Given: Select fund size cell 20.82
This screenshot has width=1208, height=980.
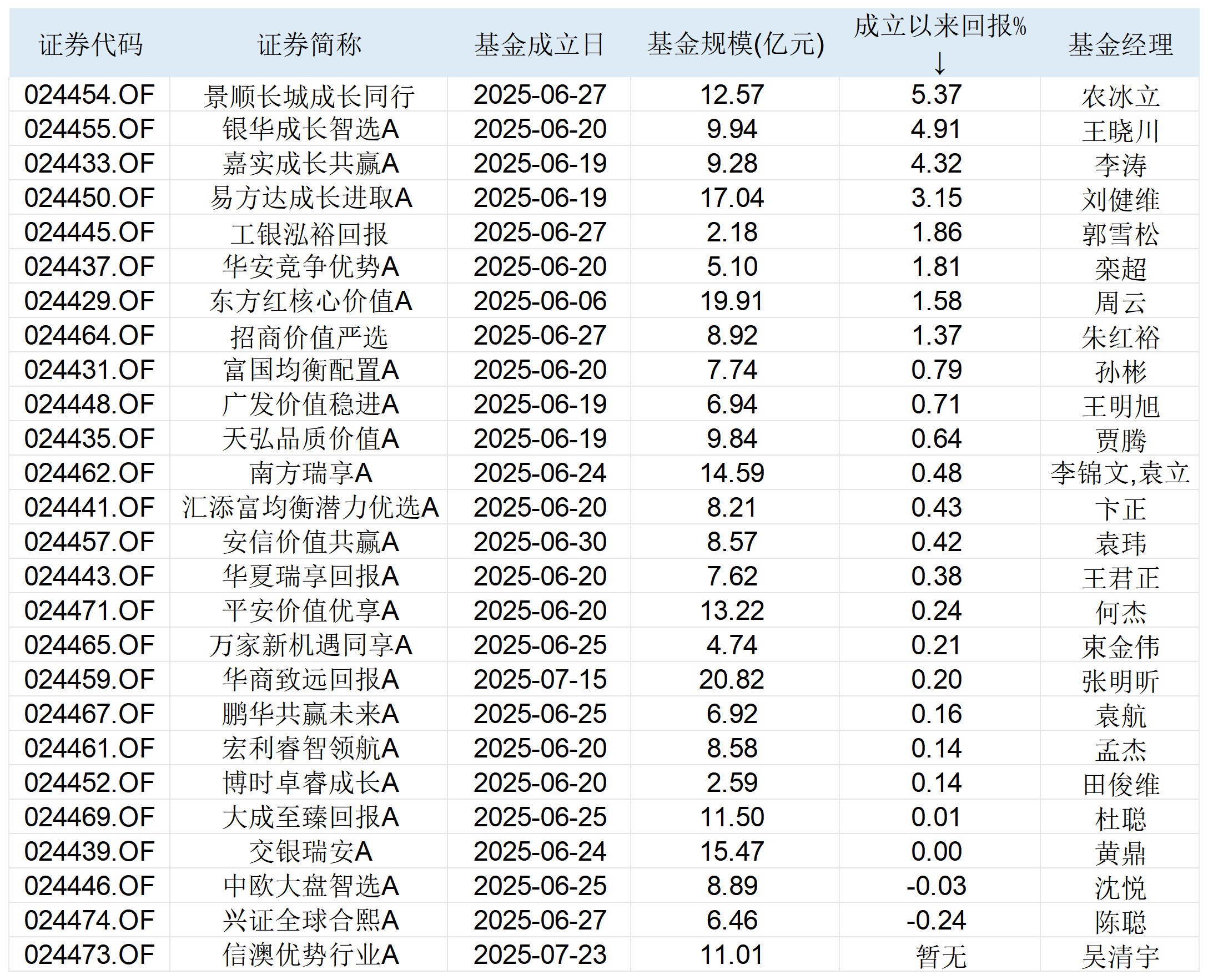Looking at the screenshot, I should 731,680.
